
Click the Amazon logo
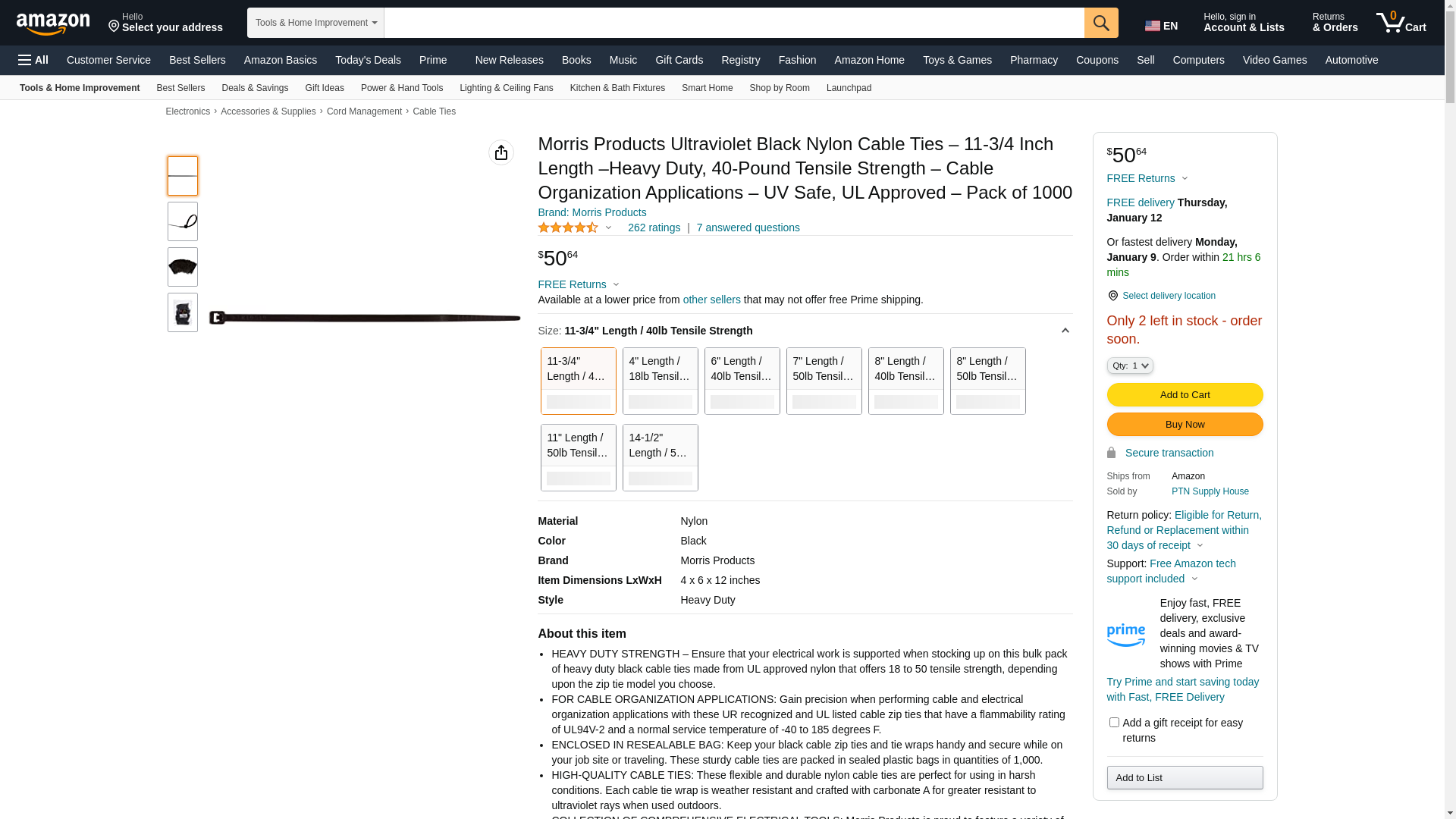pos(53,24)
